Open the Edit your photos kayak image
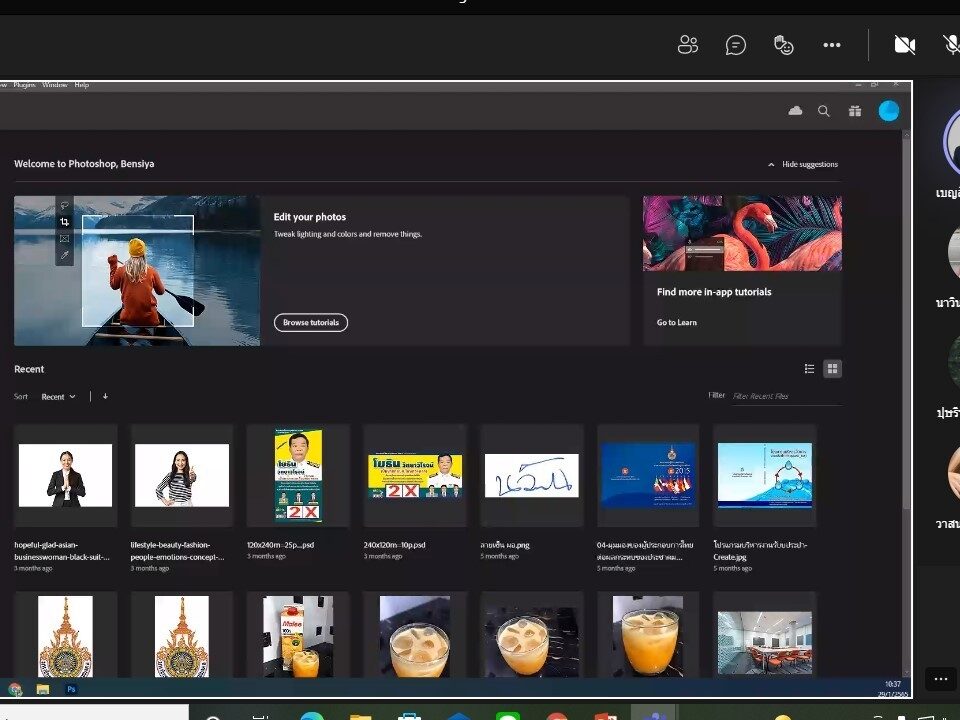960x720 pixels. (137, 271)
